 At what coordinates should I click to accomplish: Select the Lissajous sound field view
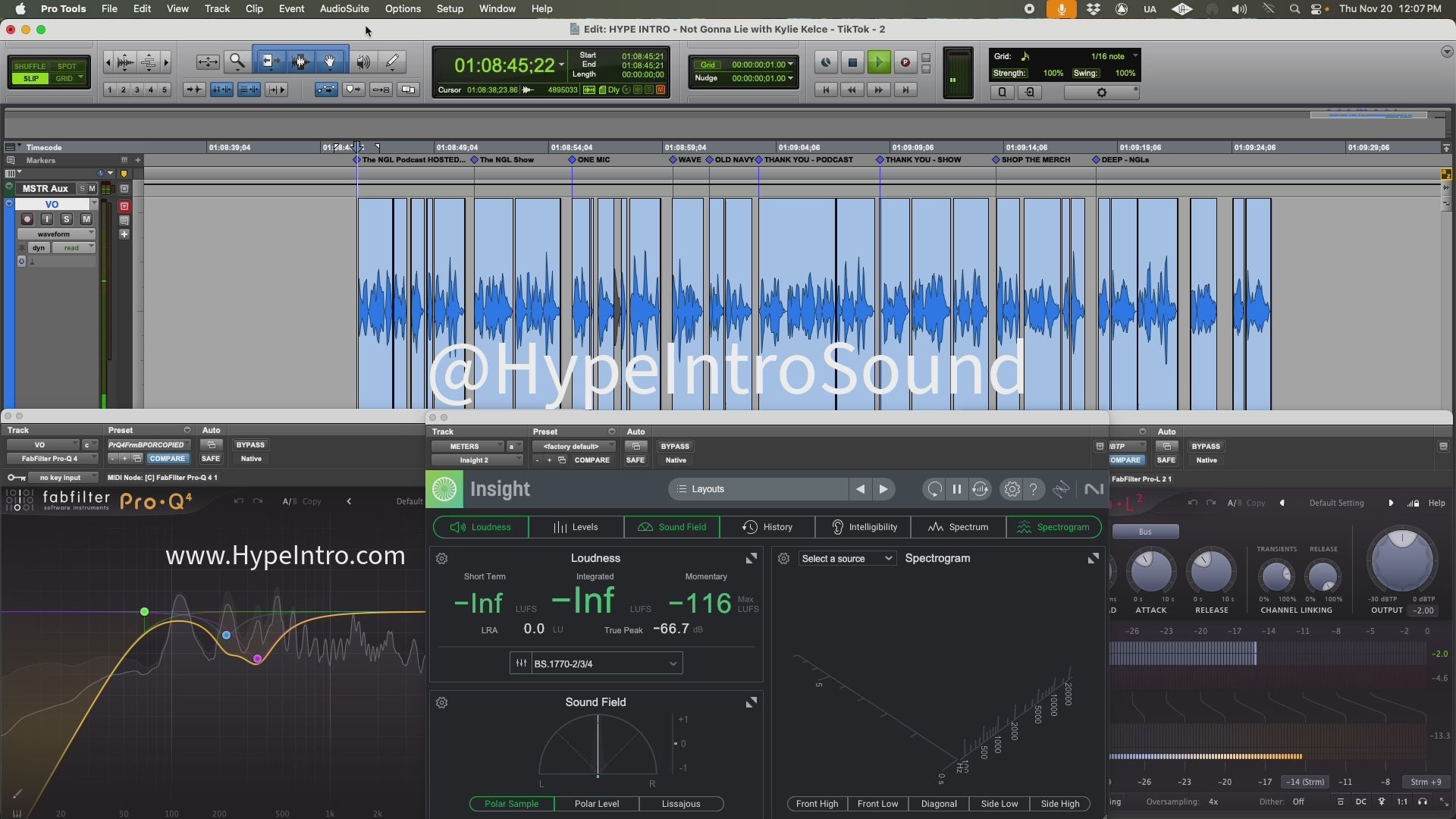click(680, 804)
